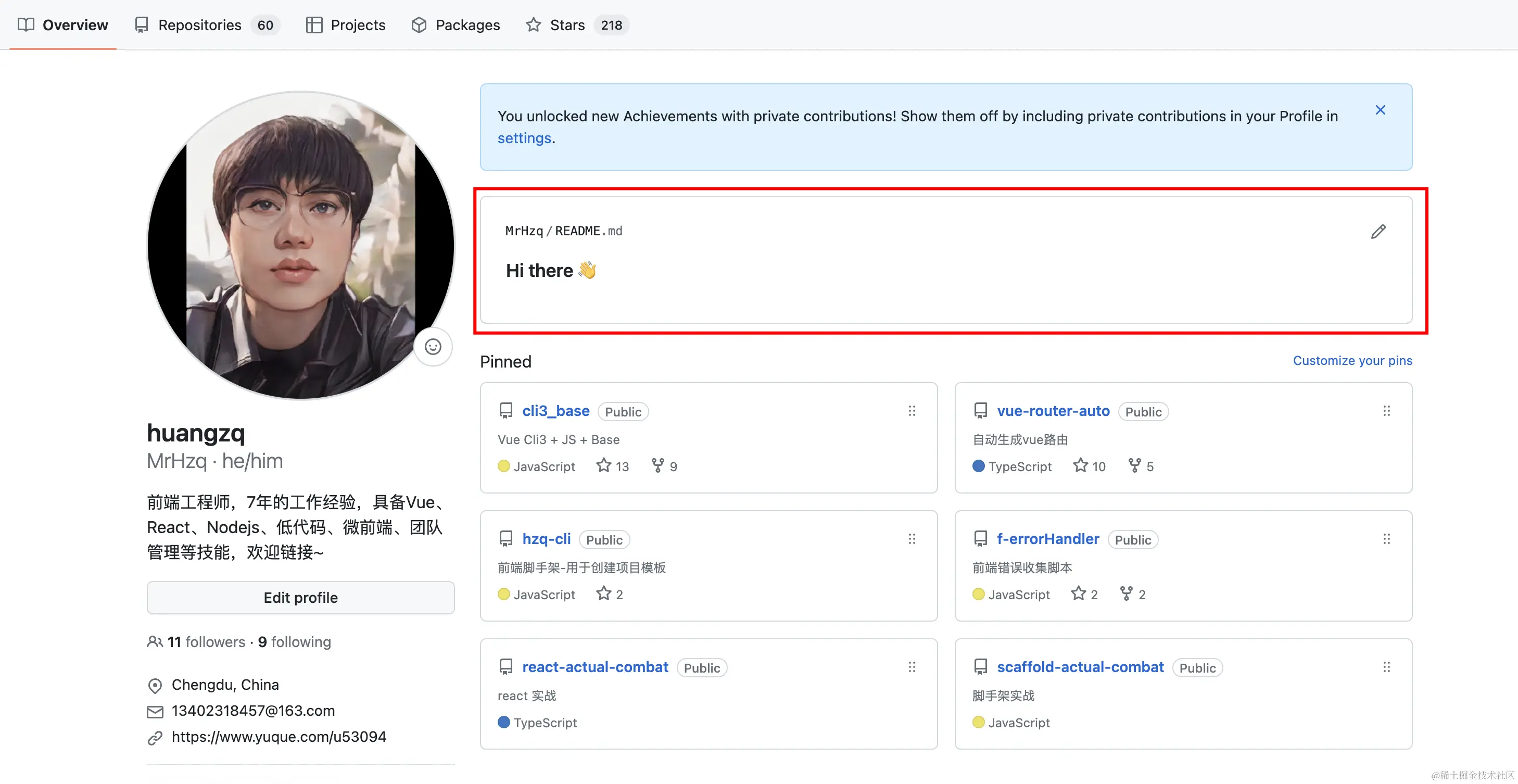This screenshot has width=1518, height=784.
Task: Grab the hzq-cli pin drag handle
Action: [x=912, y=539]
